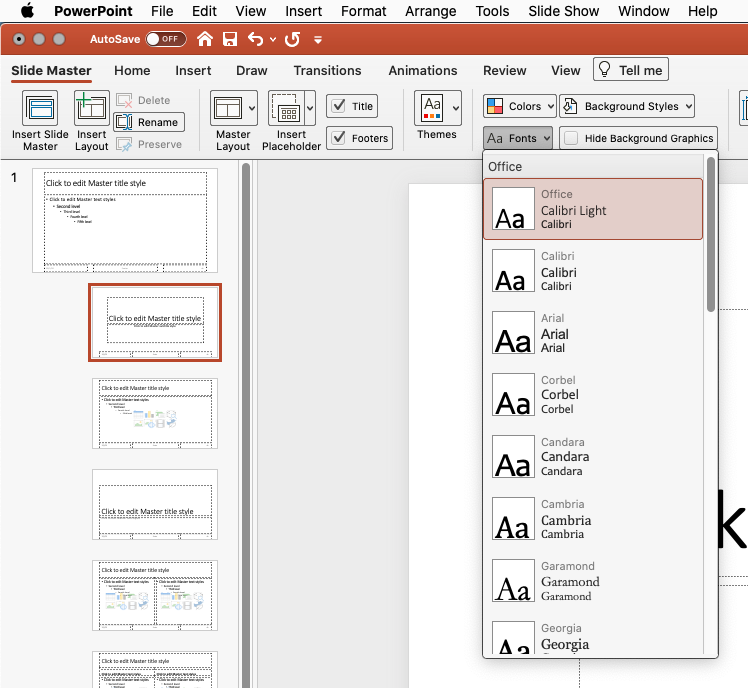Open the Background Styles dropdown
748x688 pixels.
coord(626,106)
